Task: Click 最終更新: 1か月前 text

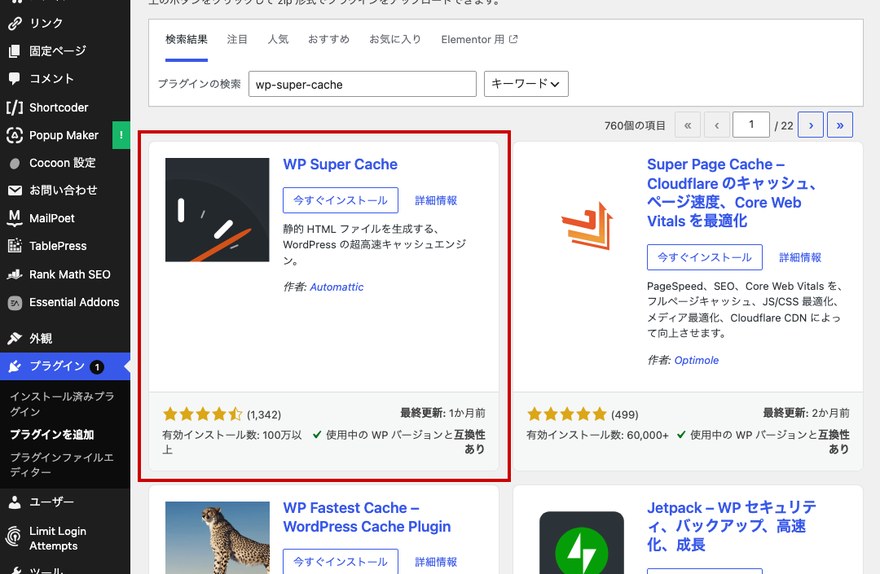Action: point(443,413)
